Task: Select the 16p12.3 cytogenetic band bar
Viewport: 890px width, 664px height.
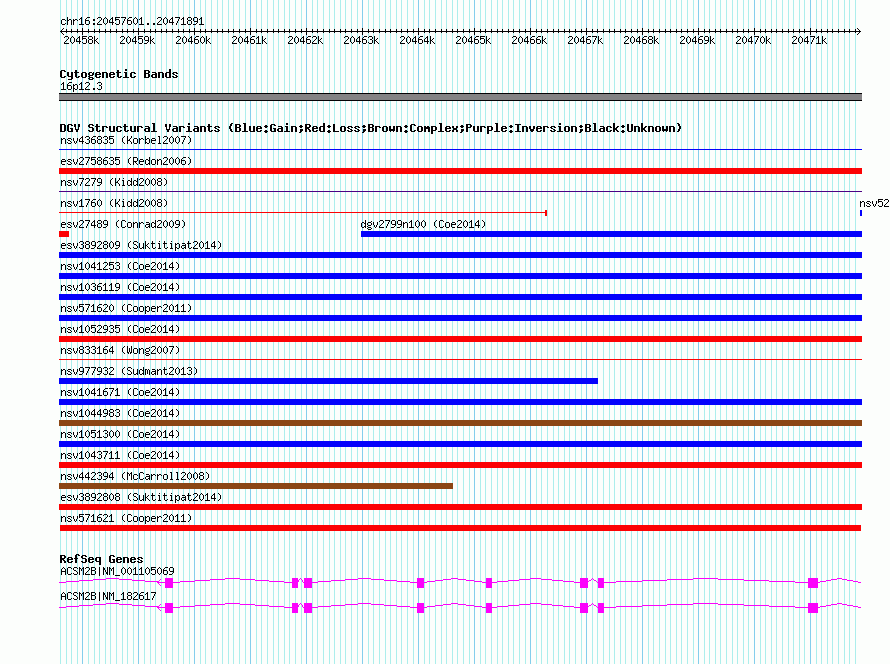Action: click(460, 97)
